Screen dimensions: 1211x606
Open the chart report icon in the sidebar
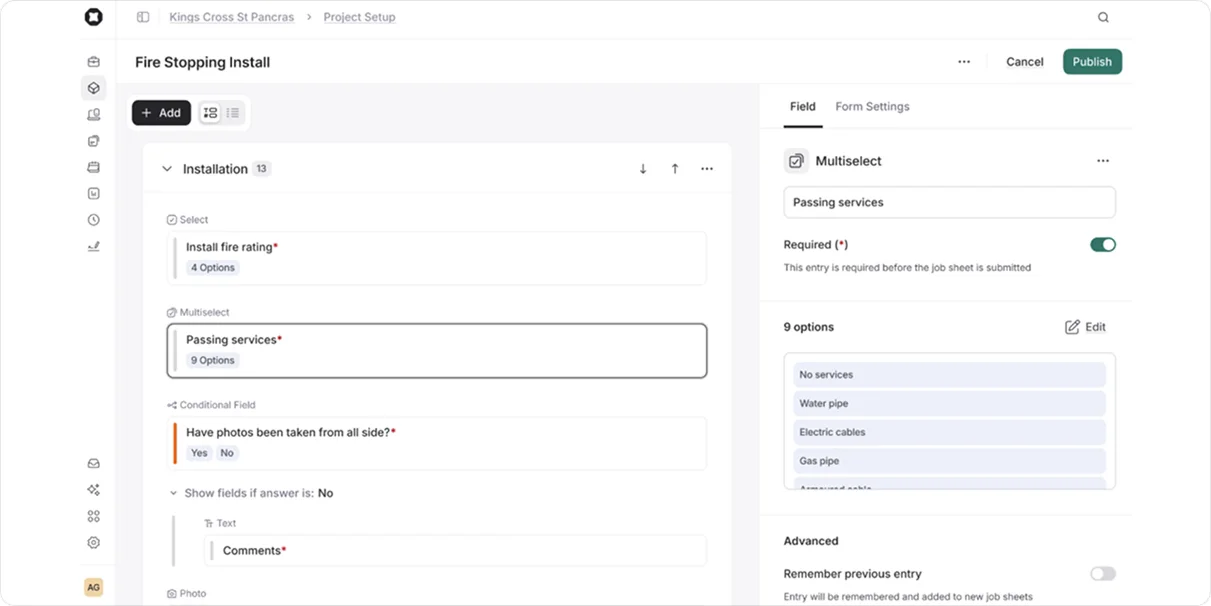tap(93, 193)
